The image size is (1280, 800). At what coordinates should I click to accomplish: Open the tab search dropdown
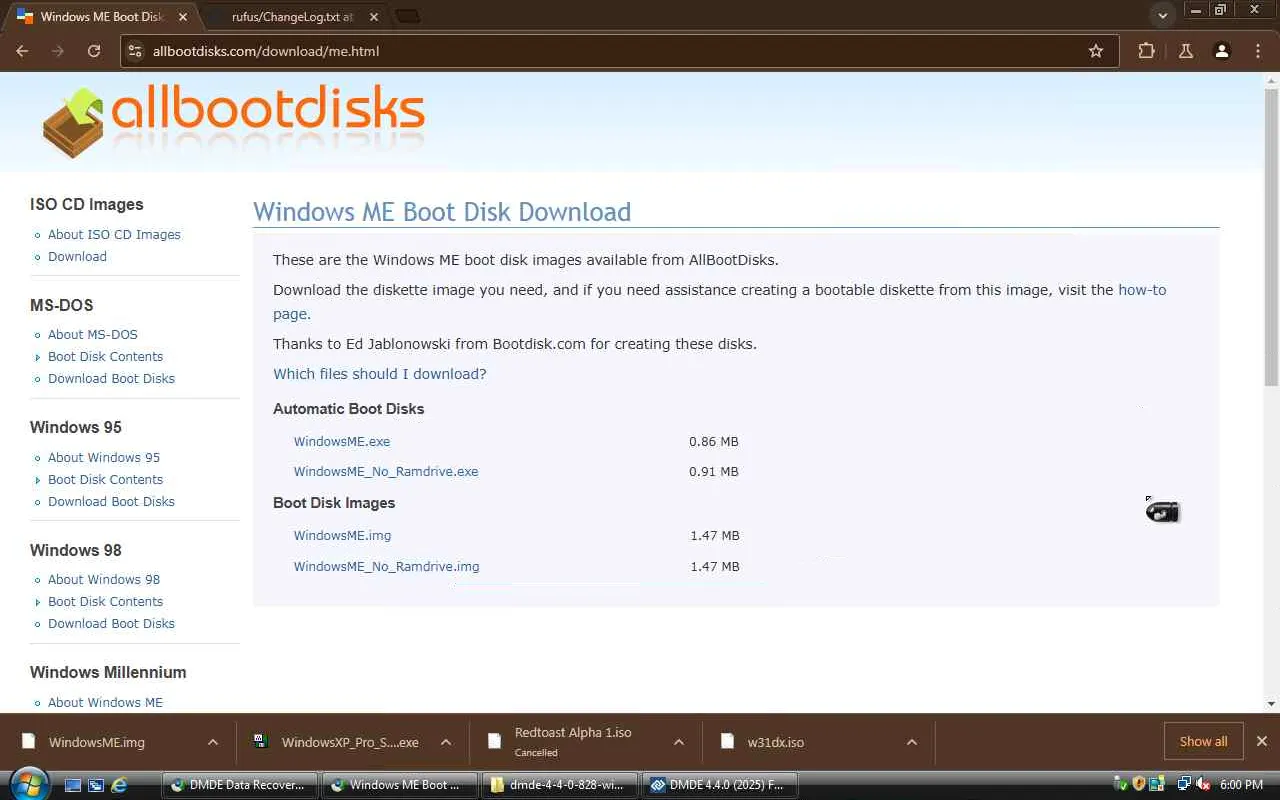click(x=1161, y=16)
